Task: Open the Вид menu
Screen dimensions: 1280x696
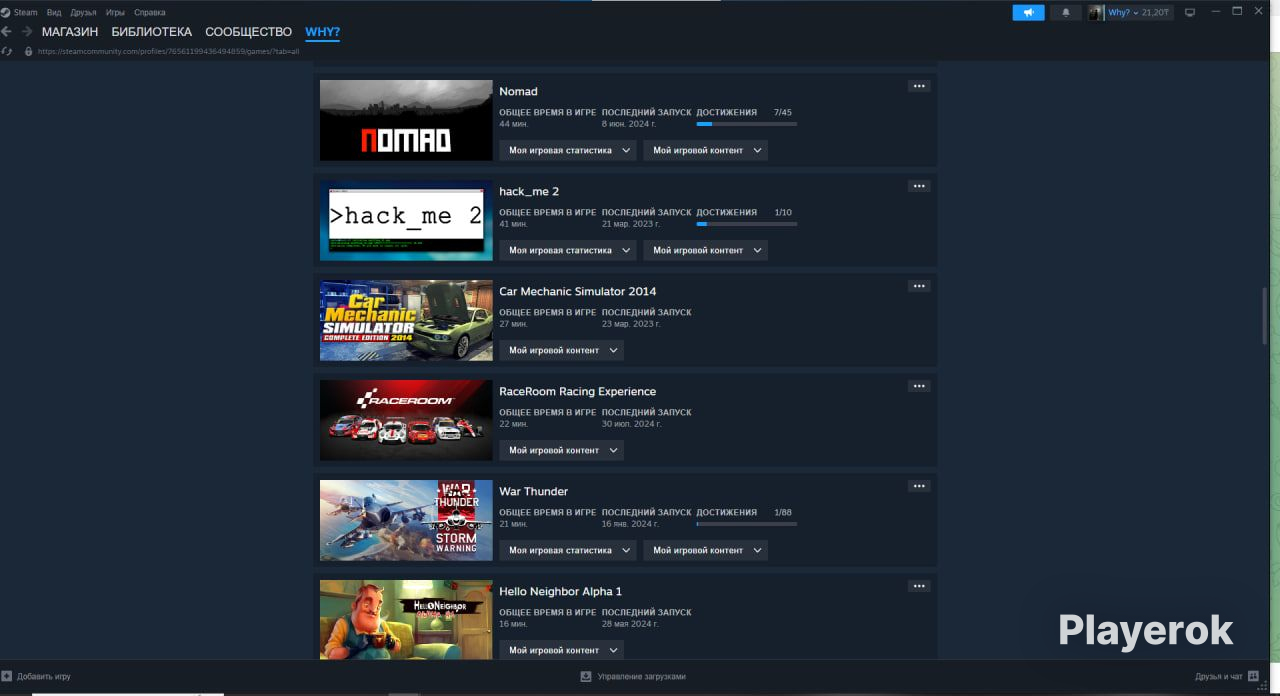Action: [54, 12]
